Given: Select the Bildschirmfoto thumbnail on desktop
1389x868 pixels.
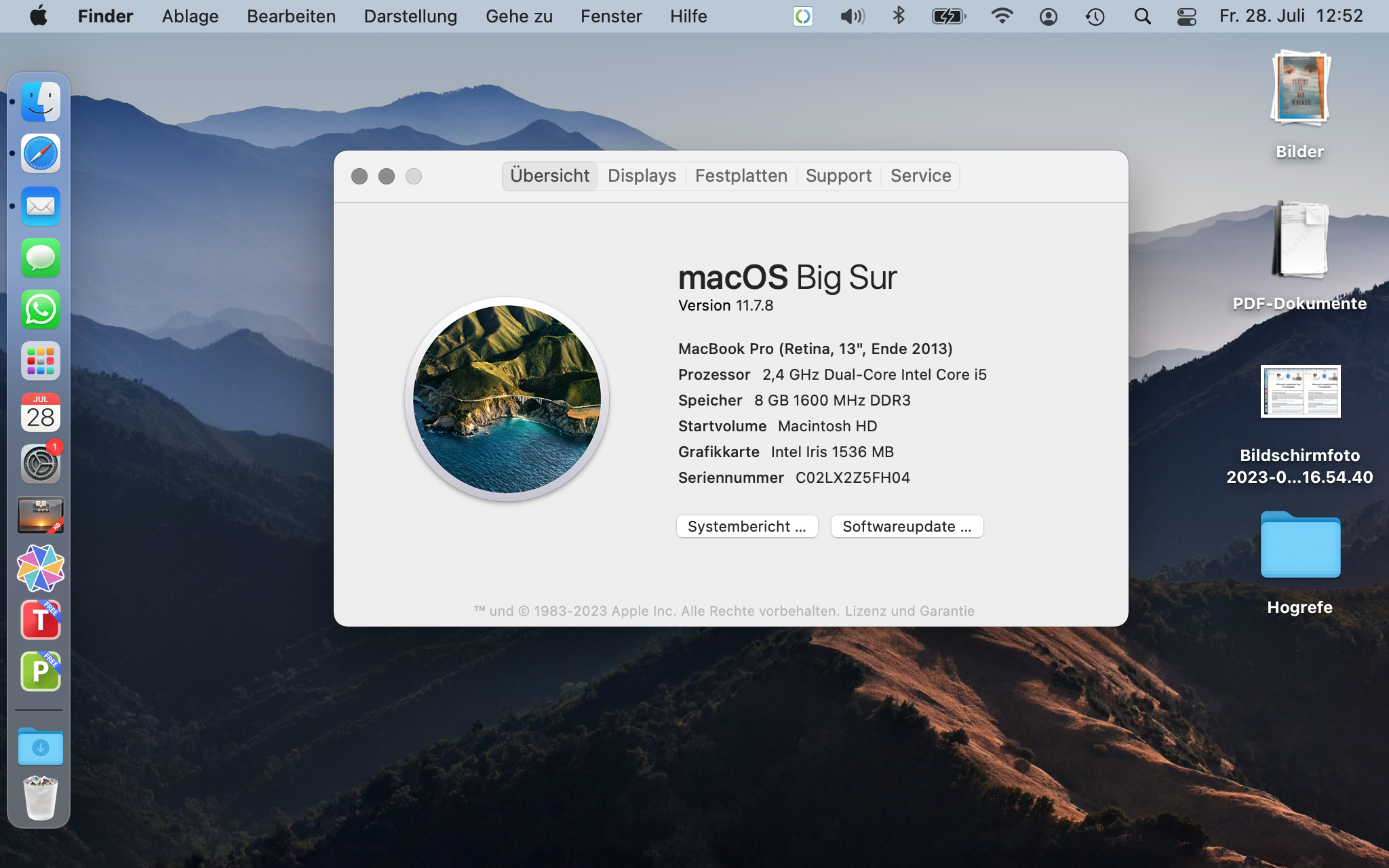Looking at the screenshot, I should [x=1300, y=391].
